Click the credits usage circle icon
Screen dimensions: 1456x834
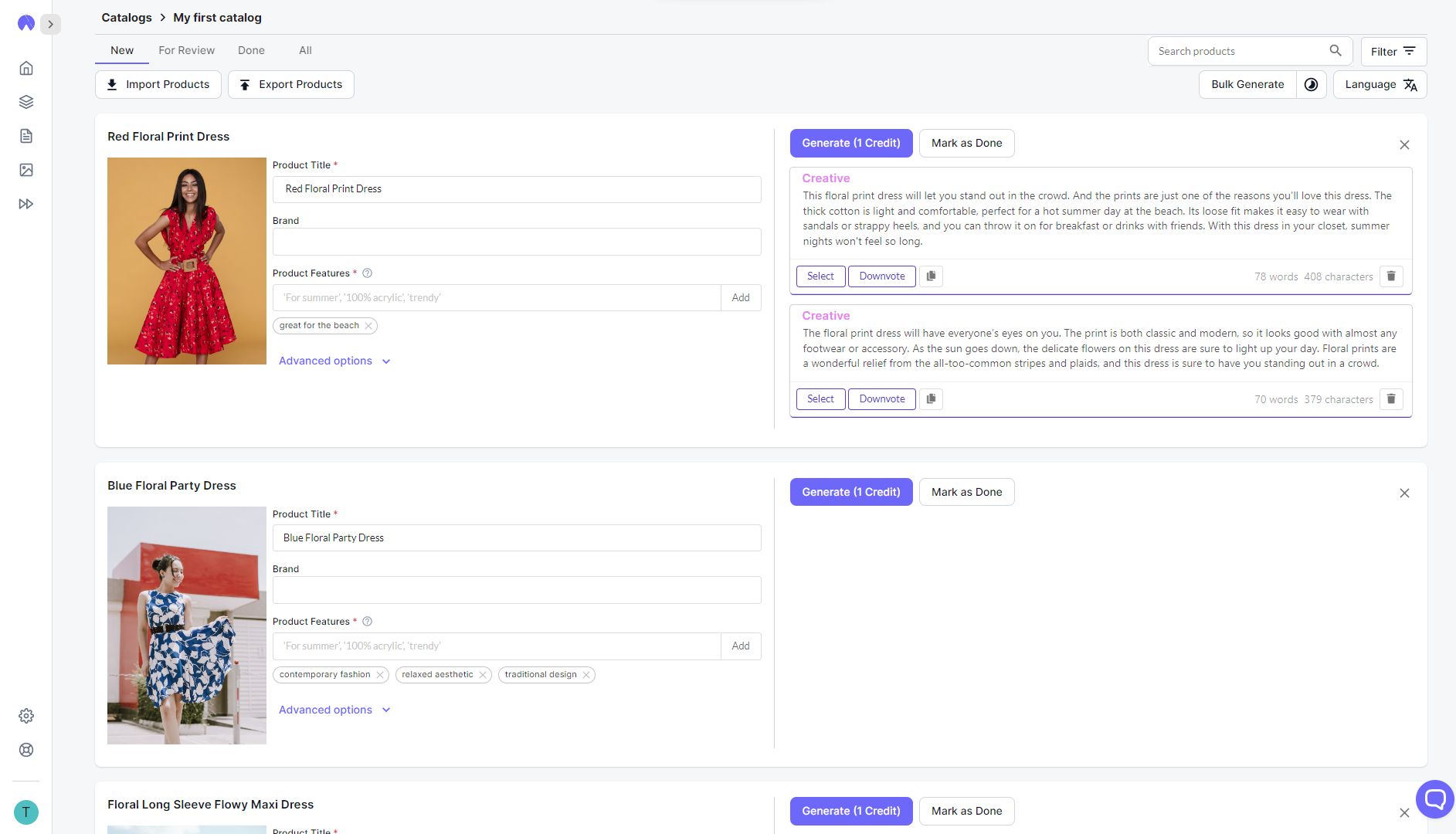(1312, 85)
